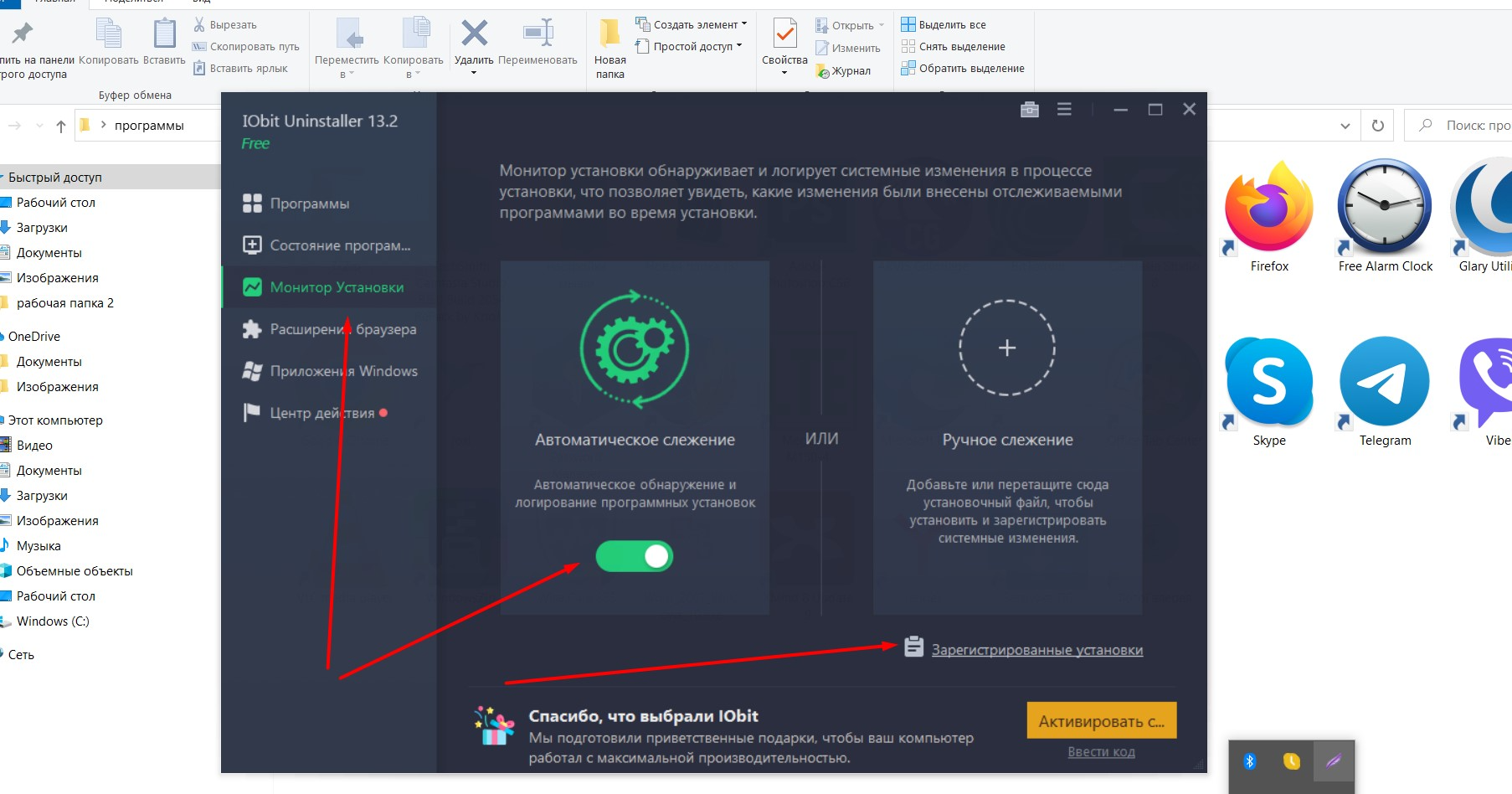The width and height of the screenshot is (1512, 794).
Task: Toggle the Автоматическое слежение switch
Action: (x=635, y=556)
